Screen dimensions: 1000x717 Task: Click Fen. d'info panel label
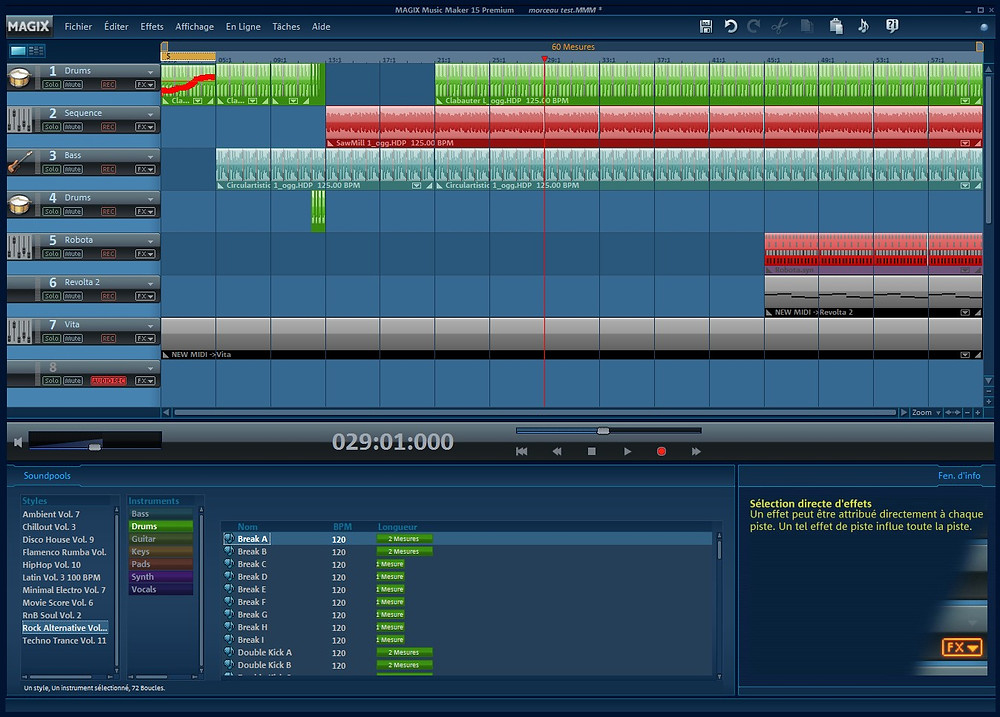coord(959,476)
